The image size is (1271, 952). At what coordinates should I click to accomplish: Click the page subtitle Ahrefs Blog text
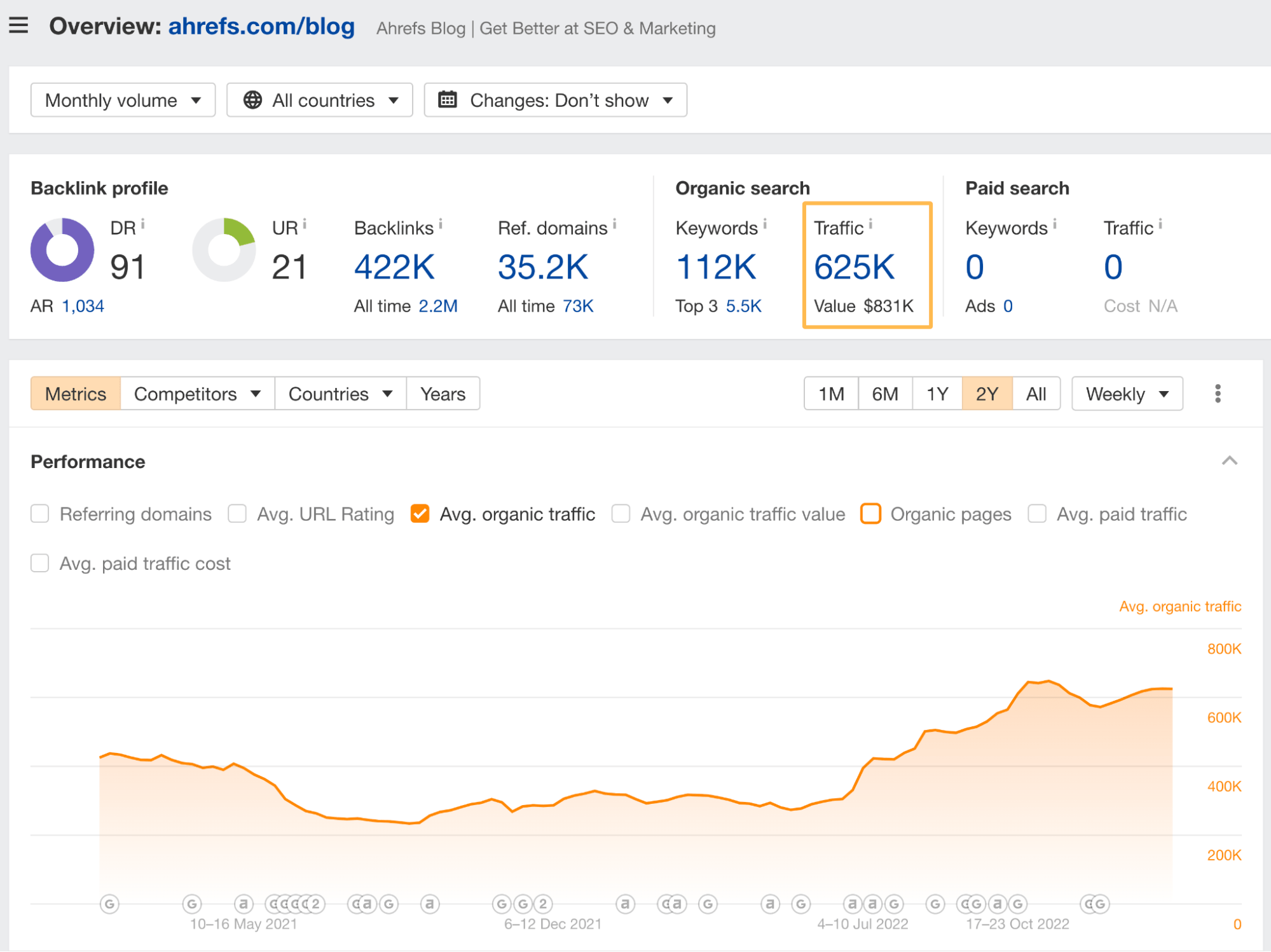click(x=546, y=29)
